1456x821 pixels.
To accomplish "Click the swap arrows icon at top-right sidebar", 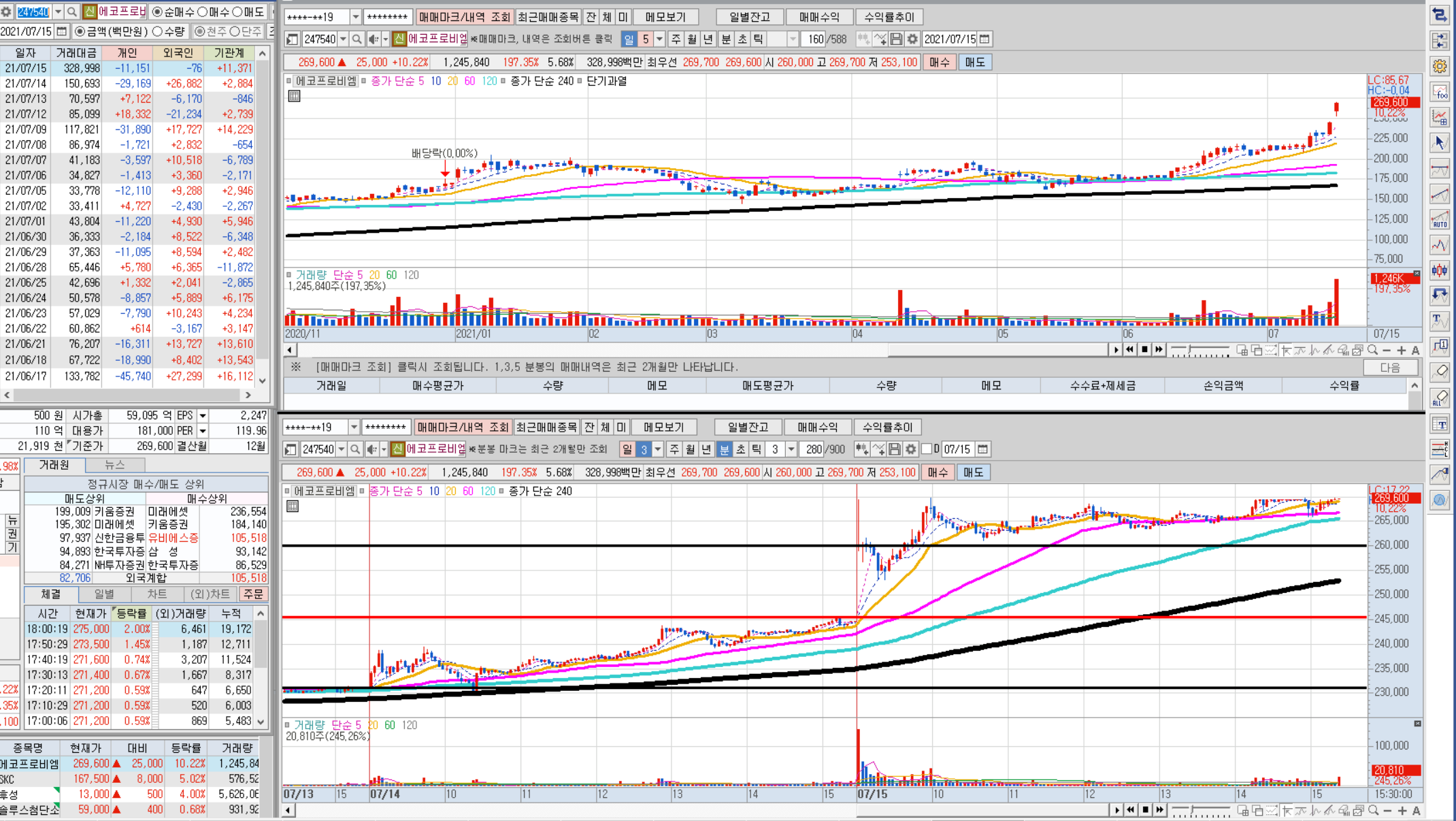I will (1440, 15).
